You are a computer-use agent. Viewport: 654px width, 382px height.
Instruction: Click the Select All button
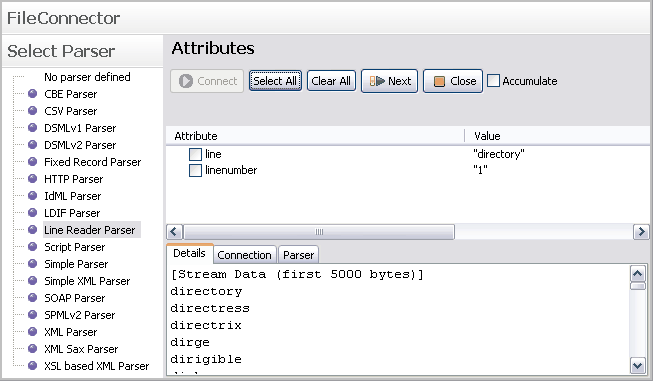275,81
